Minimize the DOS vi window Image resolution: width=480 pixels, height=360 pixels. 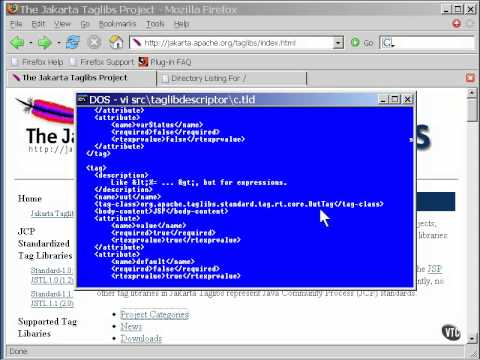coord(384,99)
